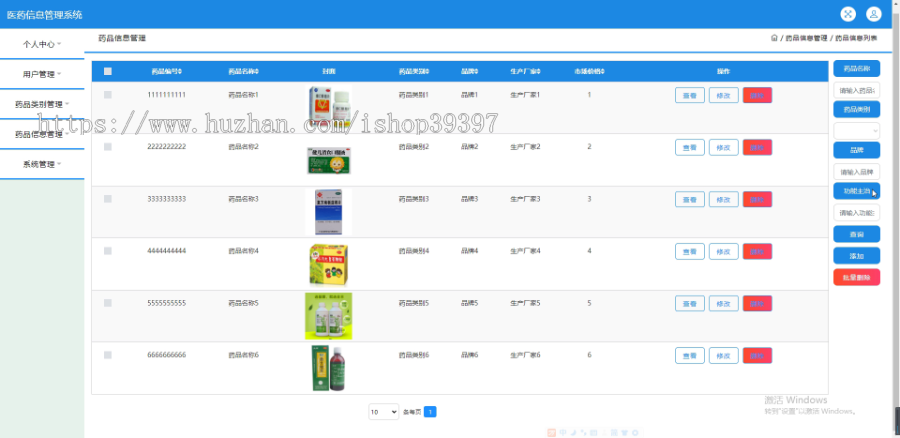The image size is (900, 438).
Task: Tick the checkbox for row 4444444444
Action: [x=108, y=251]
